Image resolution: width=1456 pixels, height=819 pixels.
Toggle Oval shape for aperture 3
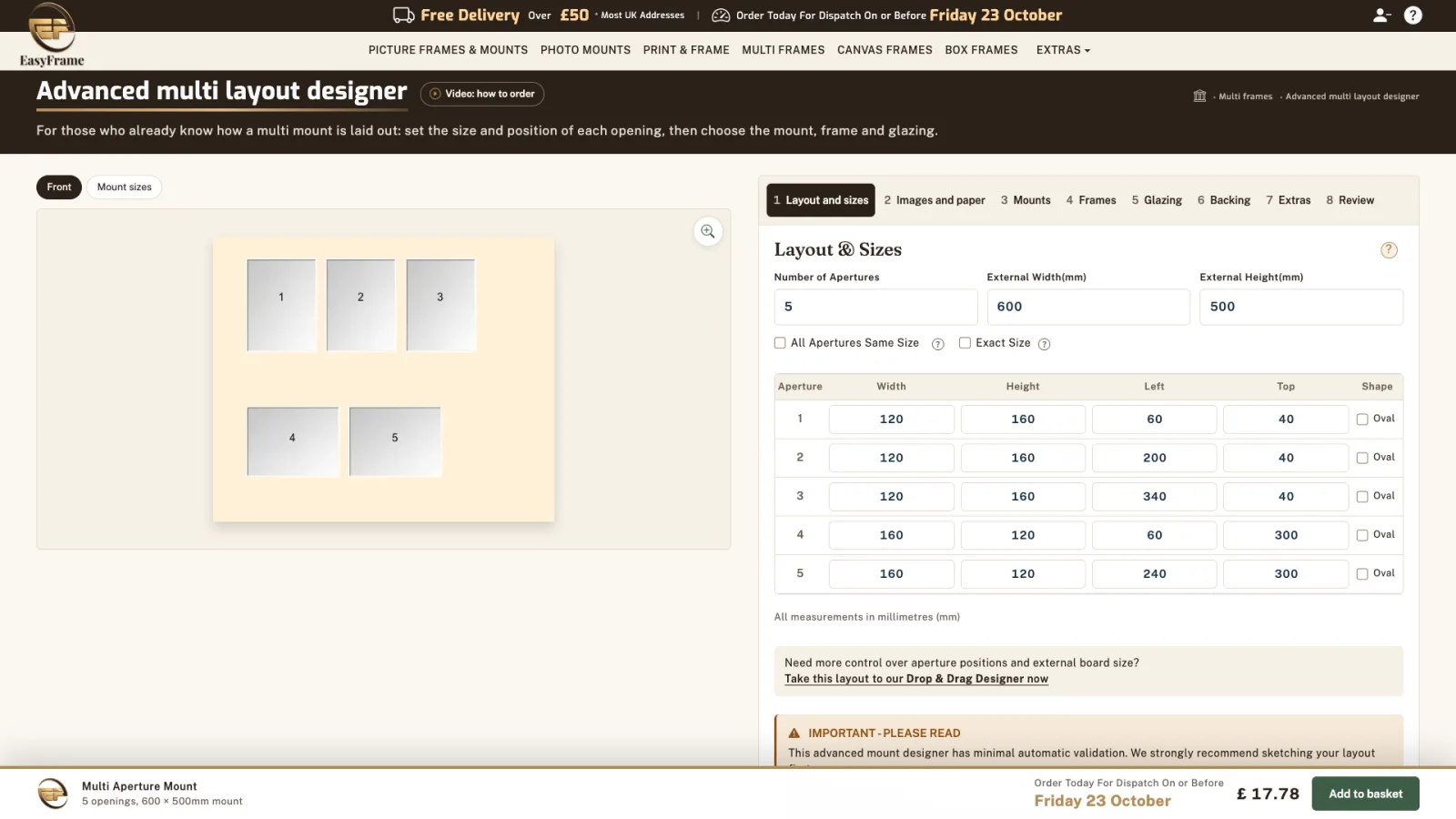tap(1362, 497)
